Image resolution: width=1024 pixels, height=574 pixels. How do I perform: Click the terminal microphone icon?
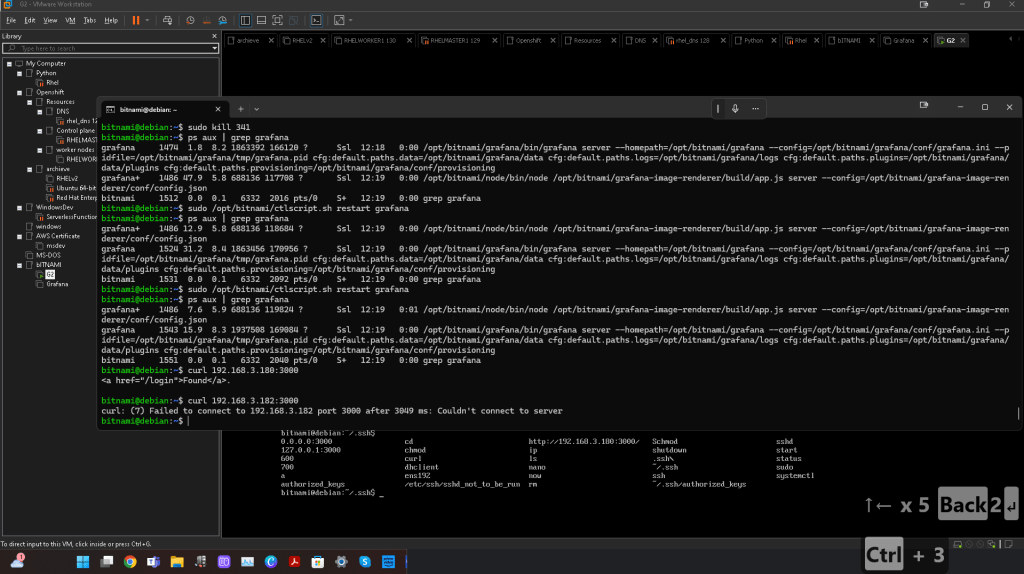(x=735, y=108)
